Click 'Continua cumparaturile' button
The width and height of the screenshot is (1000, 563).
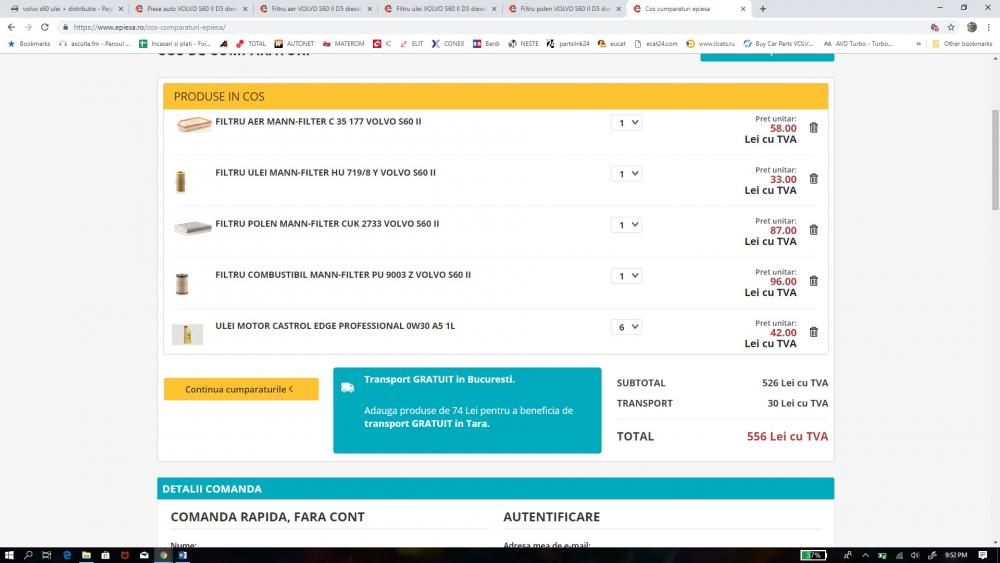241,389
